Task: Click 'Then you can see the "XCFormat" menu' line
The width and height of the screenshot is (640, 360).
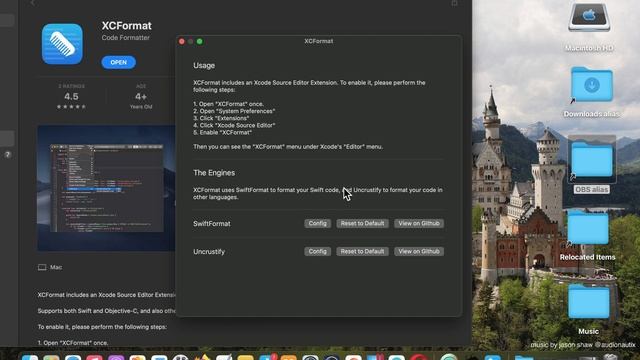Action: pyautogui.click(x=288, y=147)
